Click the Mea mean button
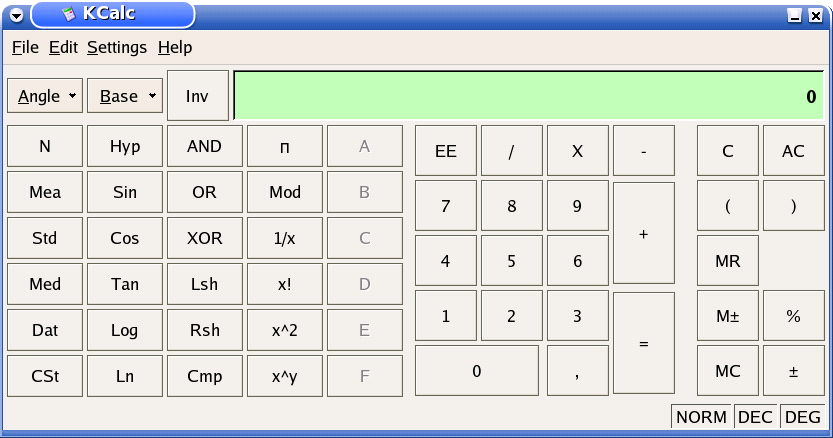Screen dimensions: 833x438 pyautogui.click(x=45, y=192)
